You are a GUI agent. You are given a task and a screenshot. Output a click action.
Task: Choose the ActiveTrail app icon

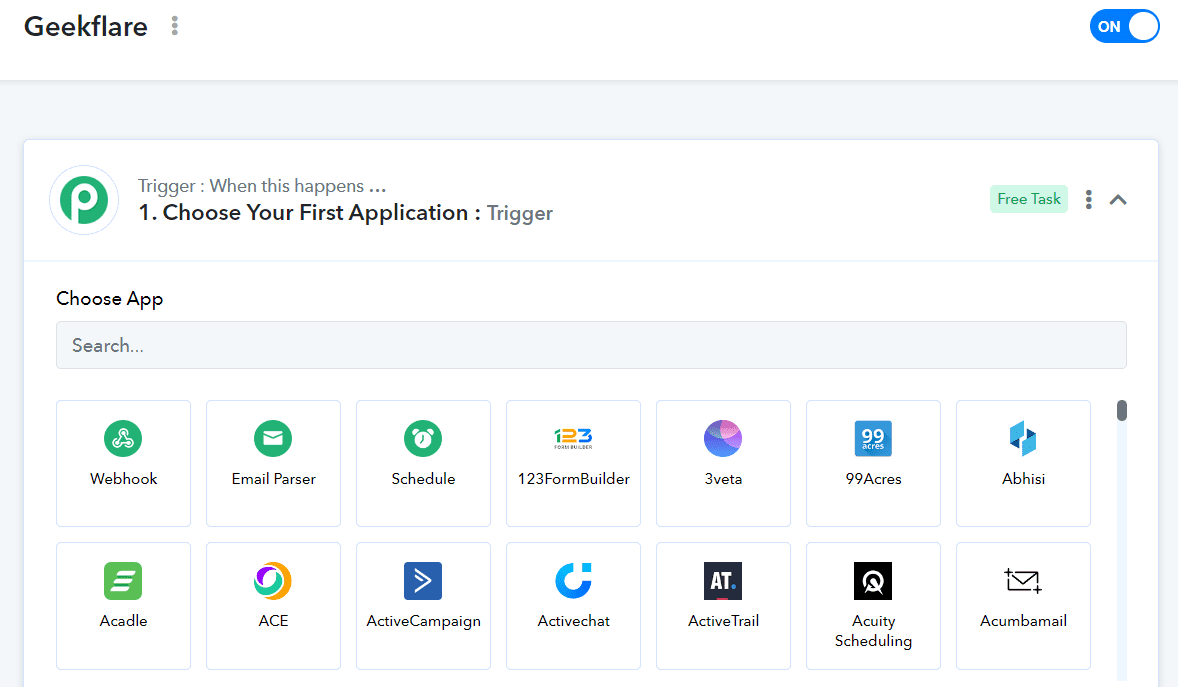(x=723, y=580)
